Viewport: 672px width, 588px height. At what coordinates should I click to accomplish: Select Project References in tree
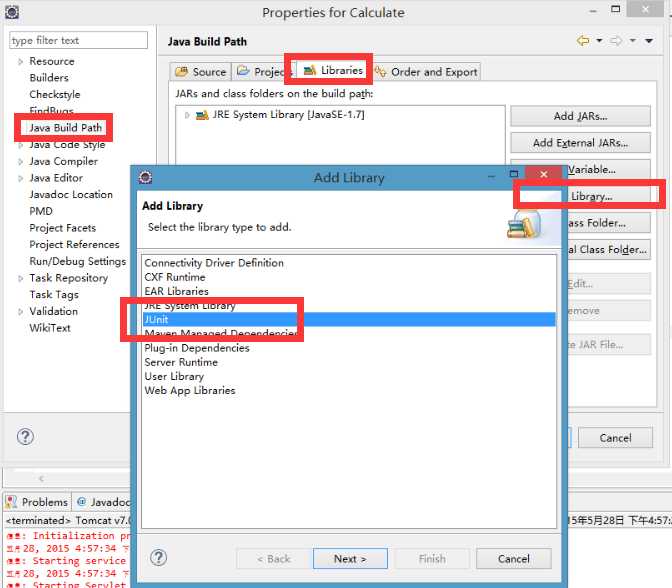[x=74, y=245]
